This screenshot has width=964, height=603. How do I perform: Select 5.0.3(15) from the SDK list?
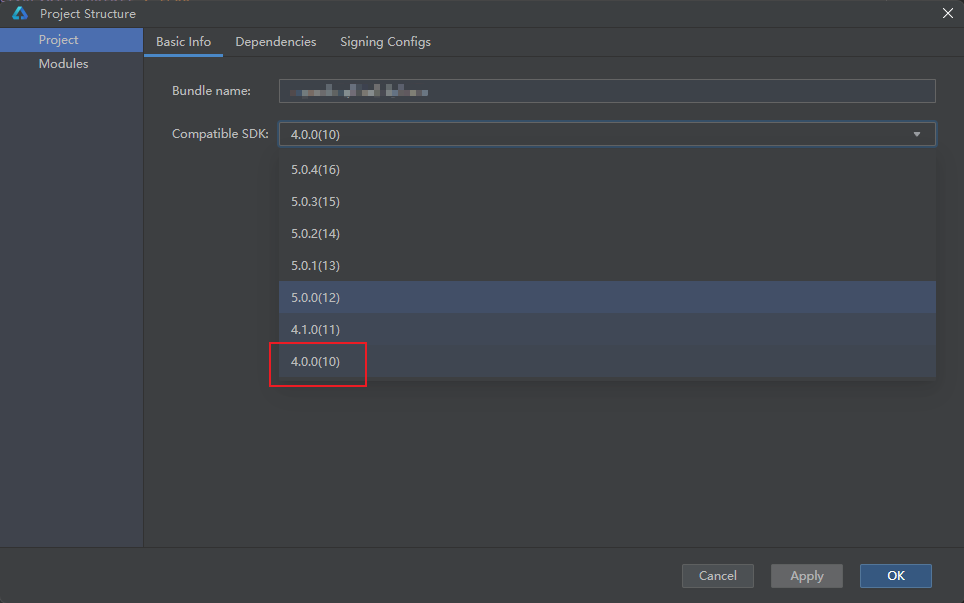(x=315, y=202)
